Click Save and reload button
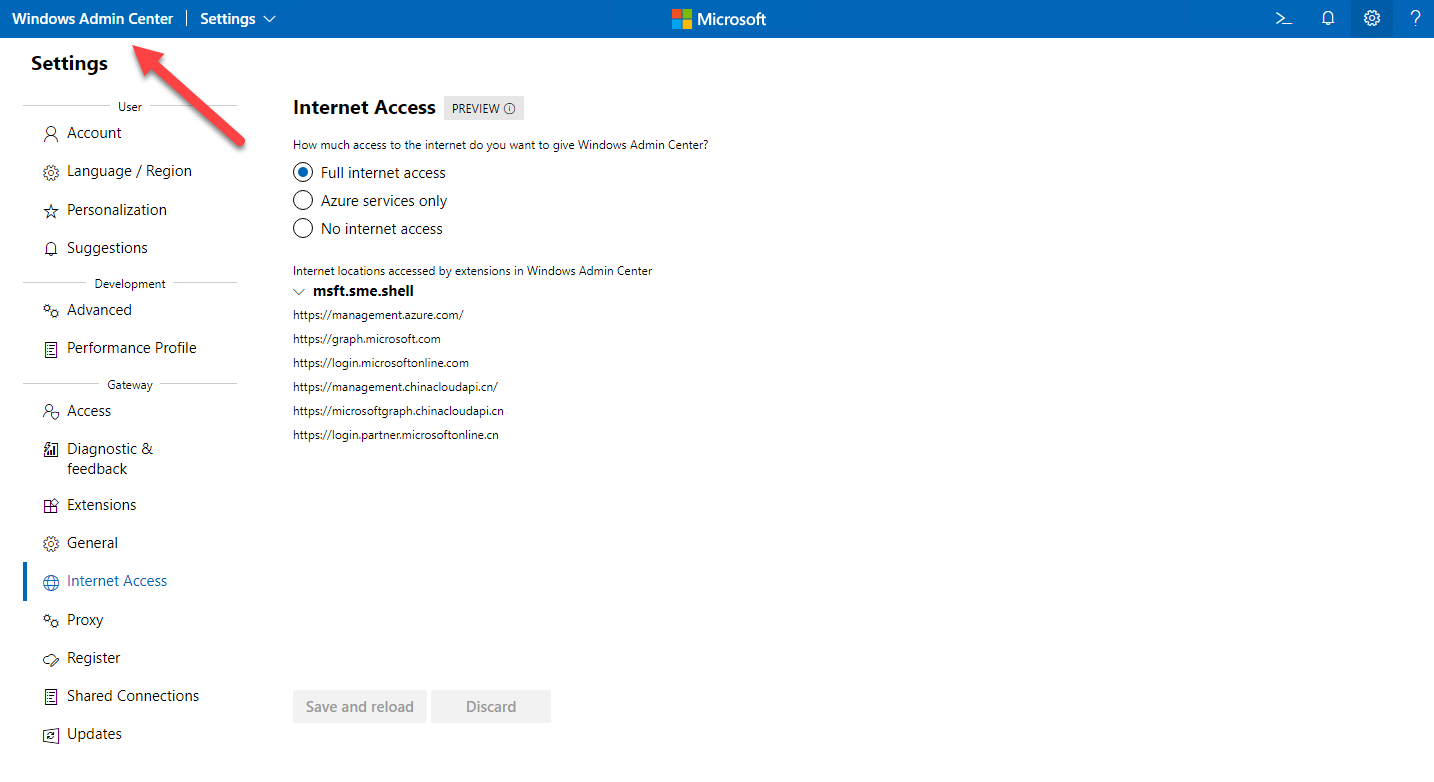 click(360, 707)
